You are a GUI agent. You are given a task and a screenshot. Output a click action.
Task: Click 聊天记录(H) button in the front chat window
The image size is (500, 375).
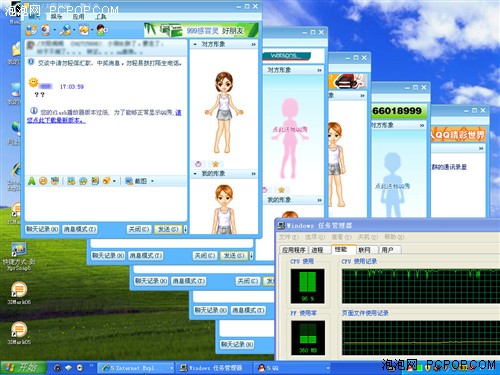click(x=42, y=229)
